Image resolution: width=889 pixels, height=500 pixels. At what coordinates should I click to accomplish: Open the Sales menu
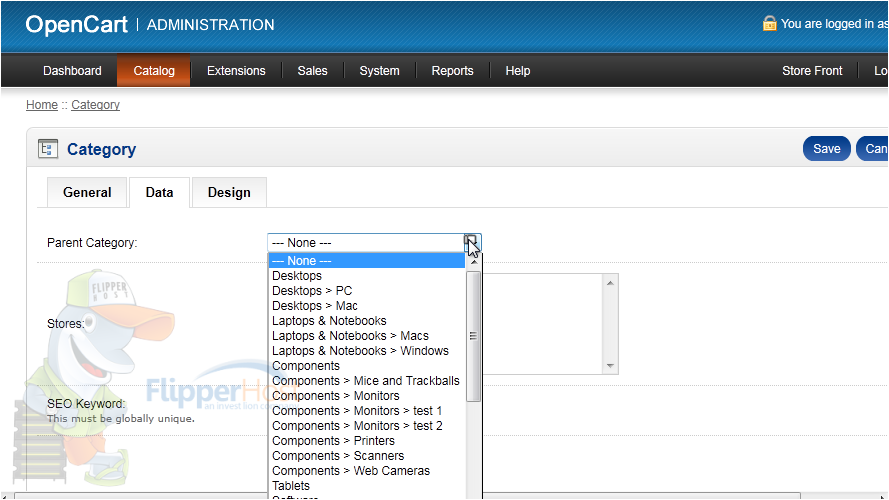(312, 71)
